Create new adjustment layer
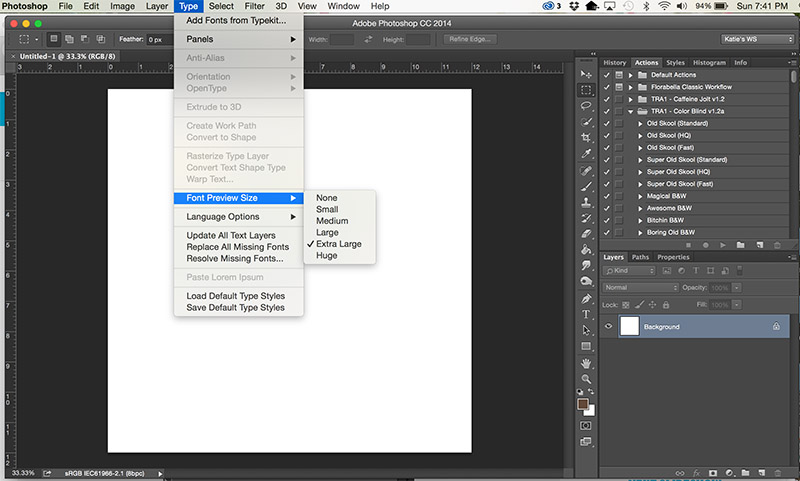This screenshot has height=481, width=800. coord(729,473)
